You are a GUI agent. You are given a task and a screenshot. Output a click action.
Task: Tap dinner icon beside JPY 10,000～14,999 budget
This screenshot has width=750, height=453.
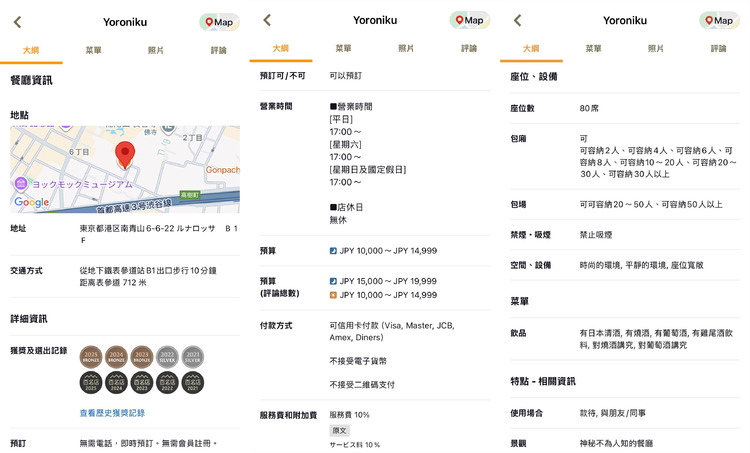pos(333,251)
